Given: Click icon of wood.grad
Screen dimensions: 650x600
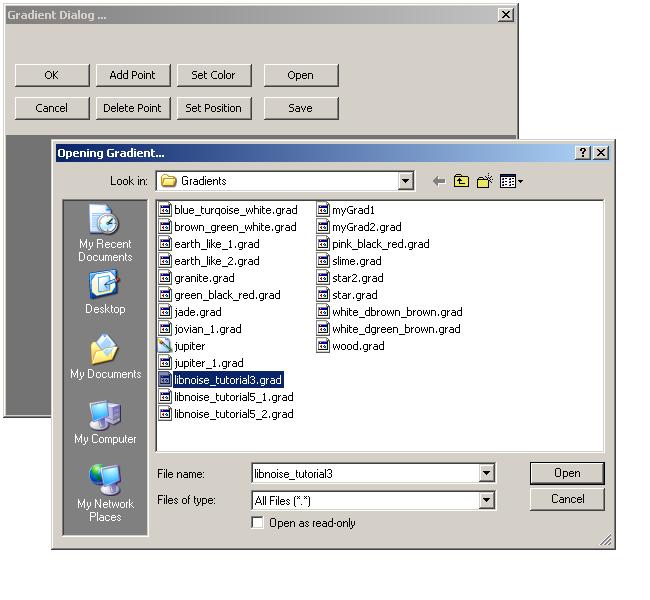Looking at the screenshot, I should [323, 346].
